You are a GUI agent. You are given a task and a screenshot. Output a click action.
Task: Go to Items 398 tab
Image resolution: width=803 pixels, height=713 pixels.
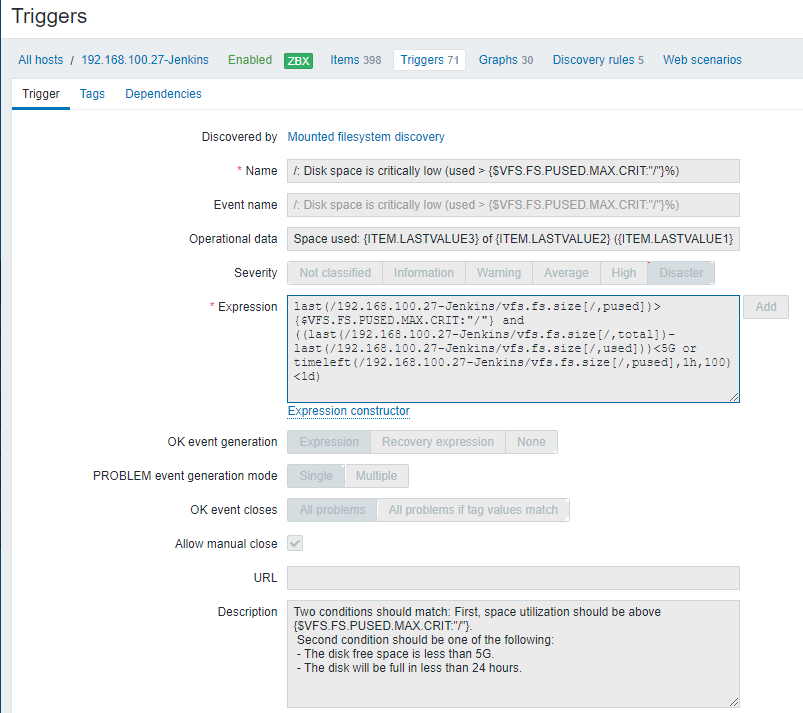click(x=355, y=60)
